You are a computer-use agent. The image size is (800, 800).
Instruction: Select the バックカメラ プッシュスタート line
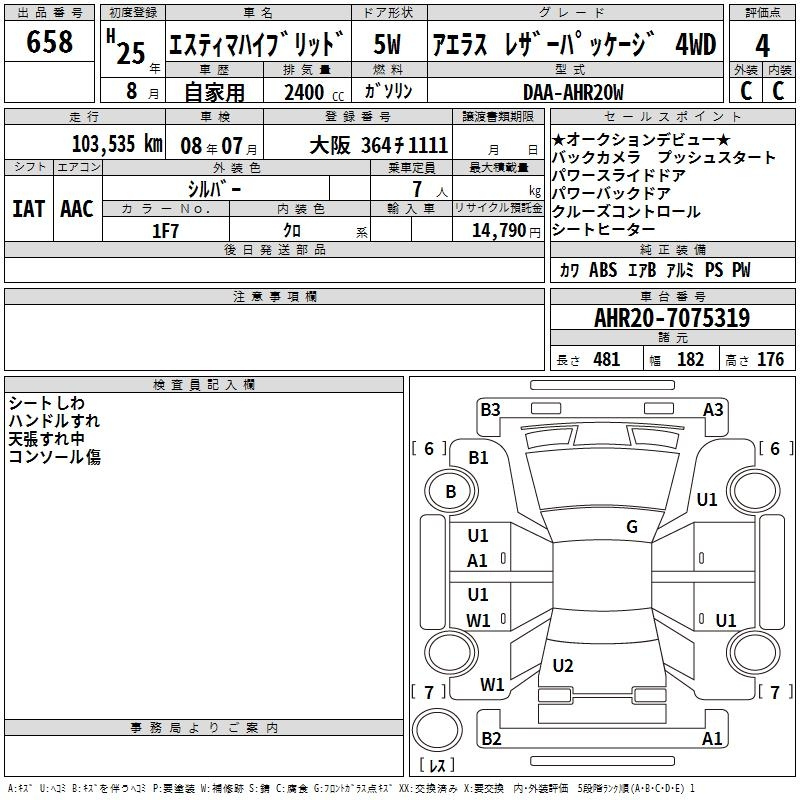click(x=664, y=157)
